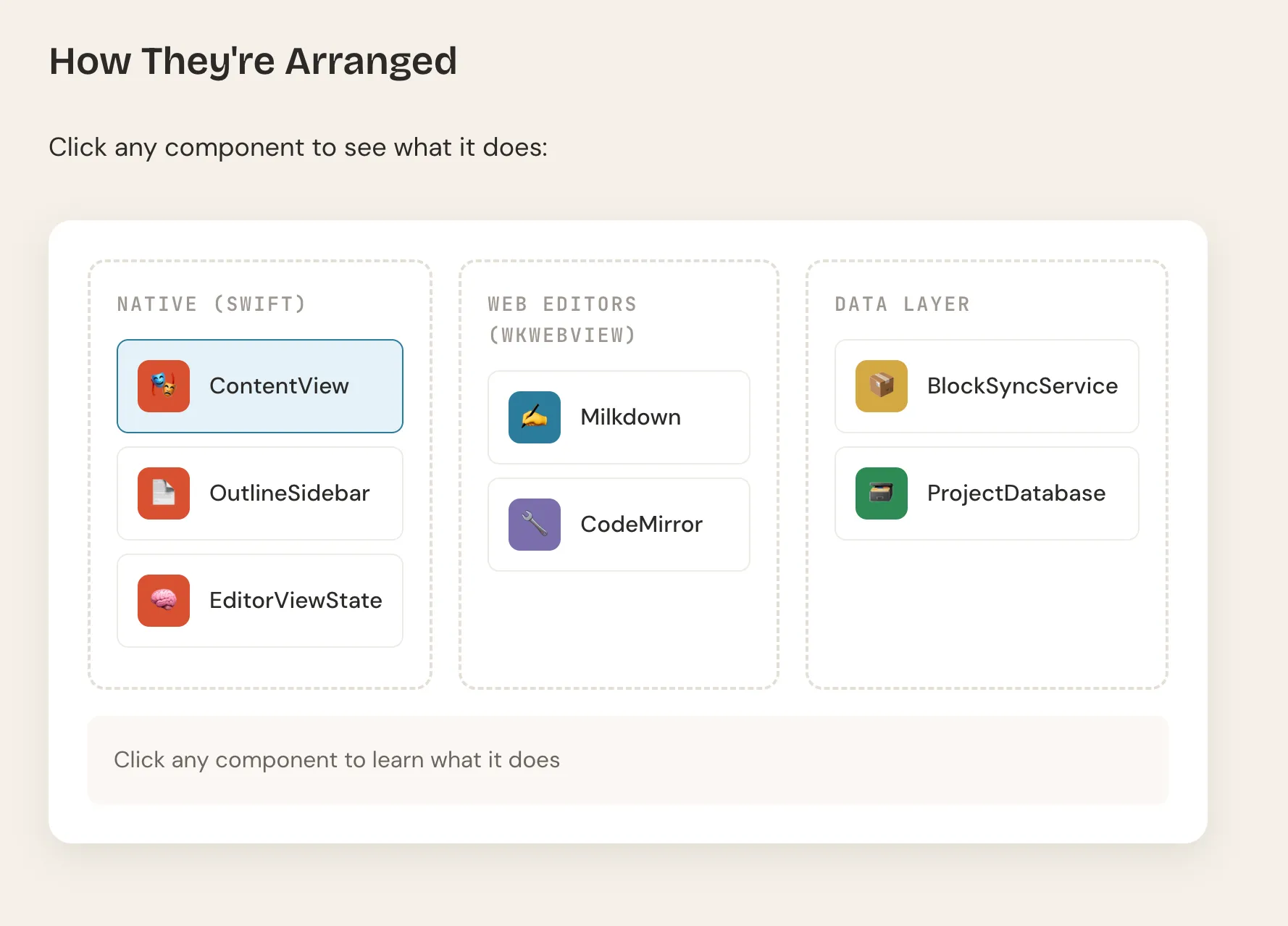The image size is (1288, 926).
Task: Click the WEB EDITORS (WKWEBVIEW) group header
Action: click(x=562, y=320)
